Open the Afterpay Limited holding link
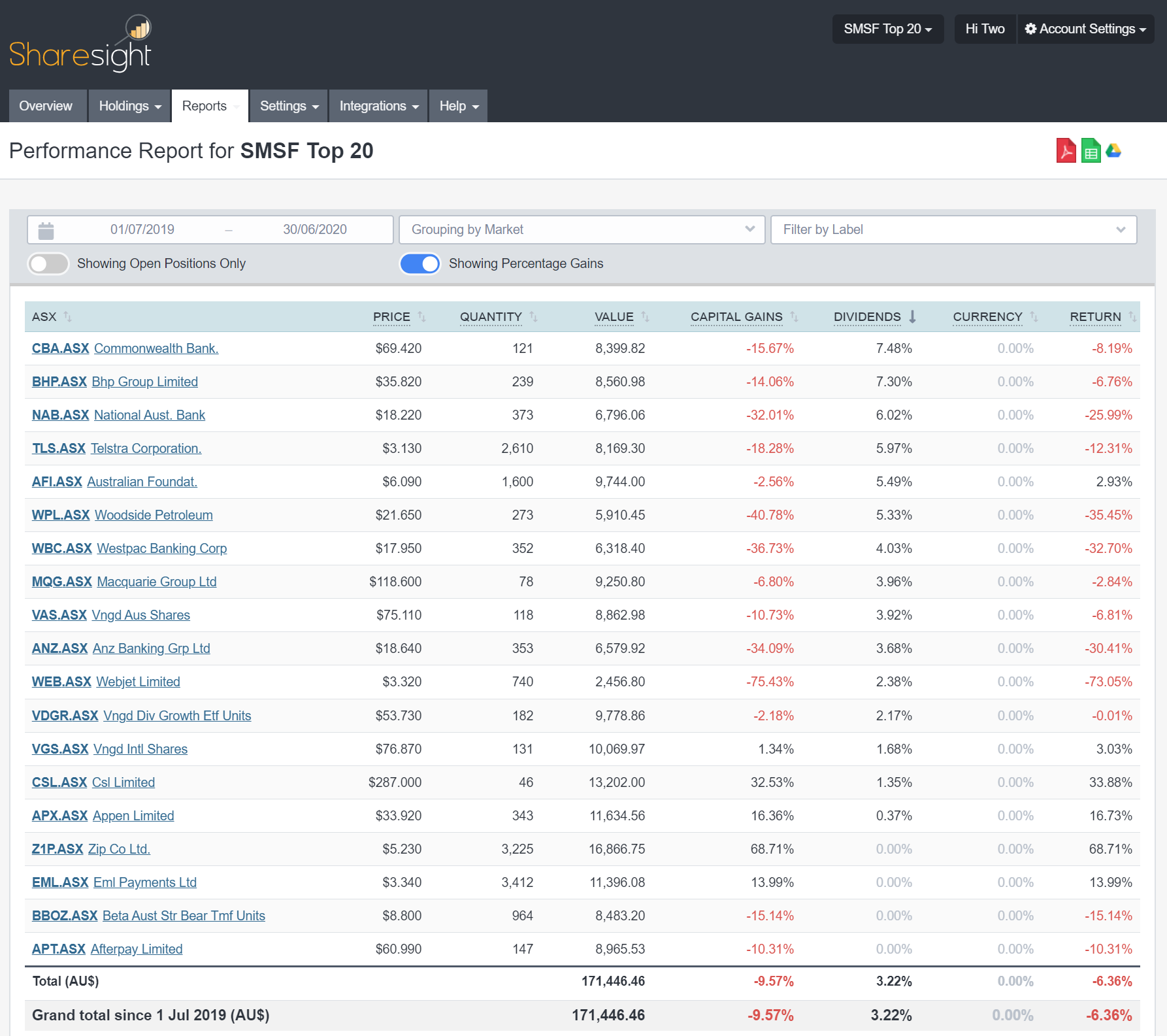The image size is (1167, 1036). pos(136,948)
